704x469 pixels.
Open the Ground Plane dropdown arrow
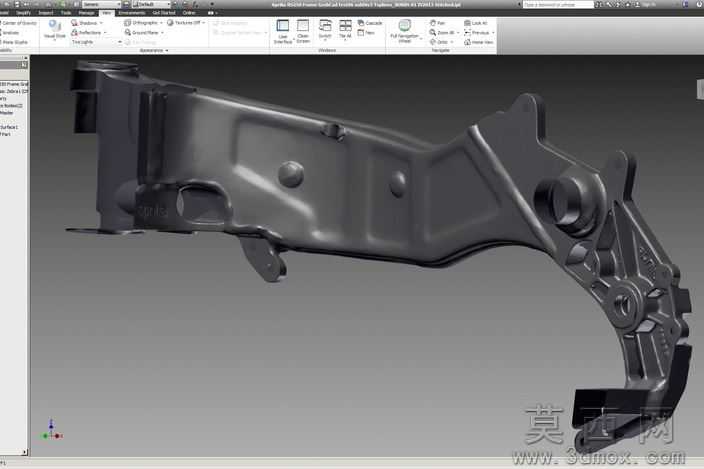[x=162, y=33]
